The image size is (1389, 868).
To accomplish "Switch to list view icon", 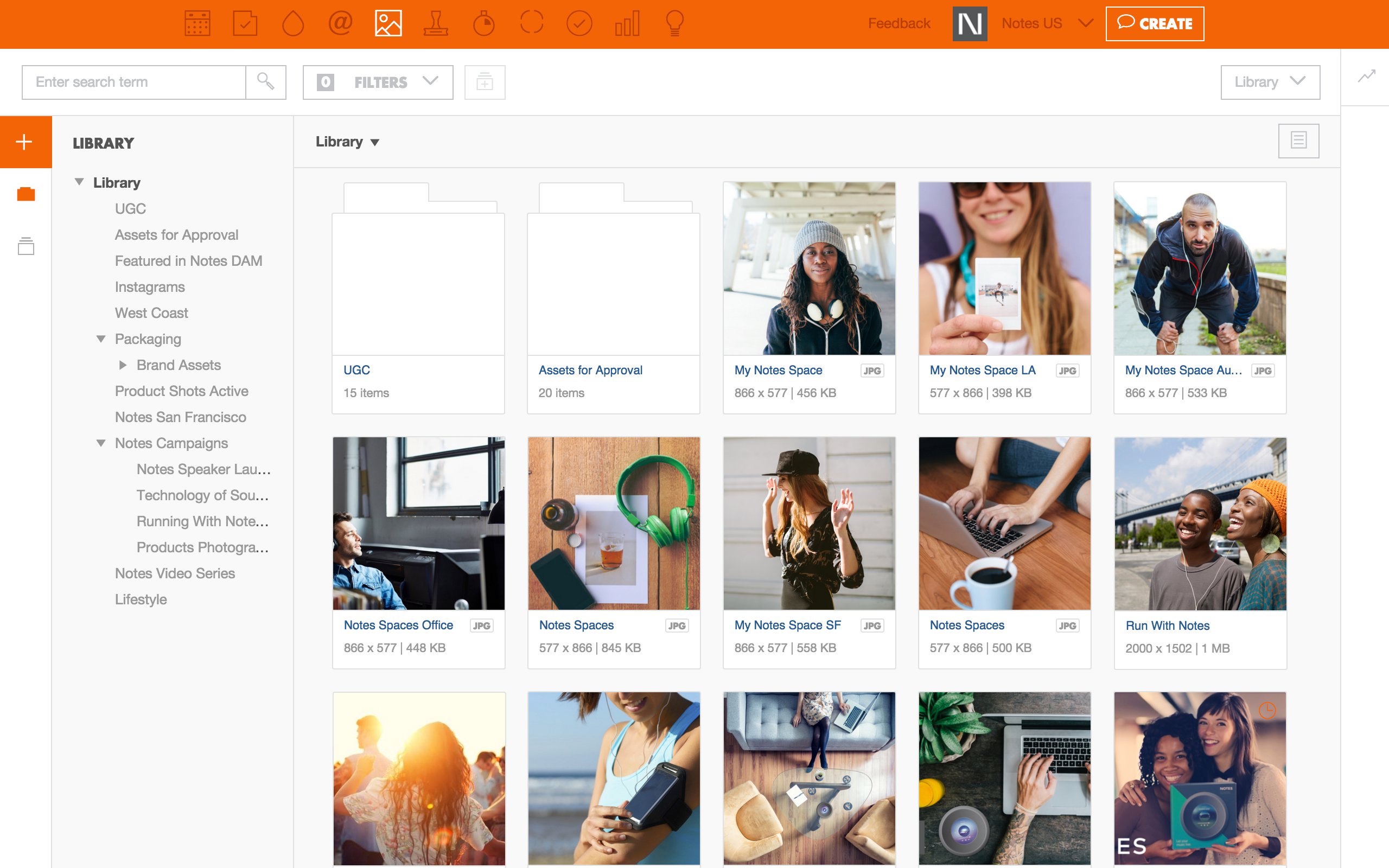I will pos(1298,141).
